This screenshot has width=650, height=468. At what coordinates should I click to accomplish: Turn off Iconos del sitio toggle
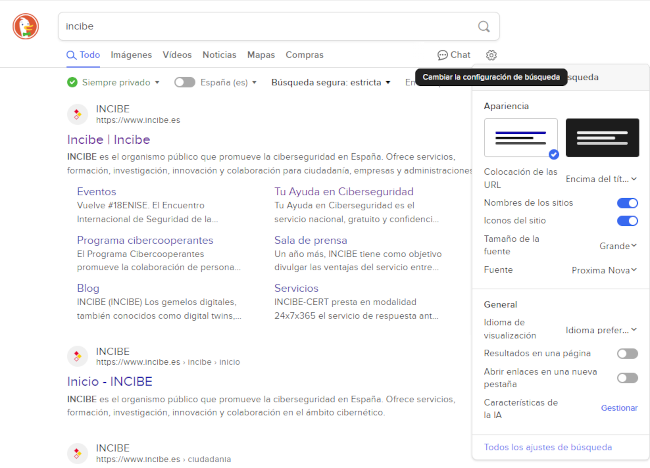coord(627,220)
